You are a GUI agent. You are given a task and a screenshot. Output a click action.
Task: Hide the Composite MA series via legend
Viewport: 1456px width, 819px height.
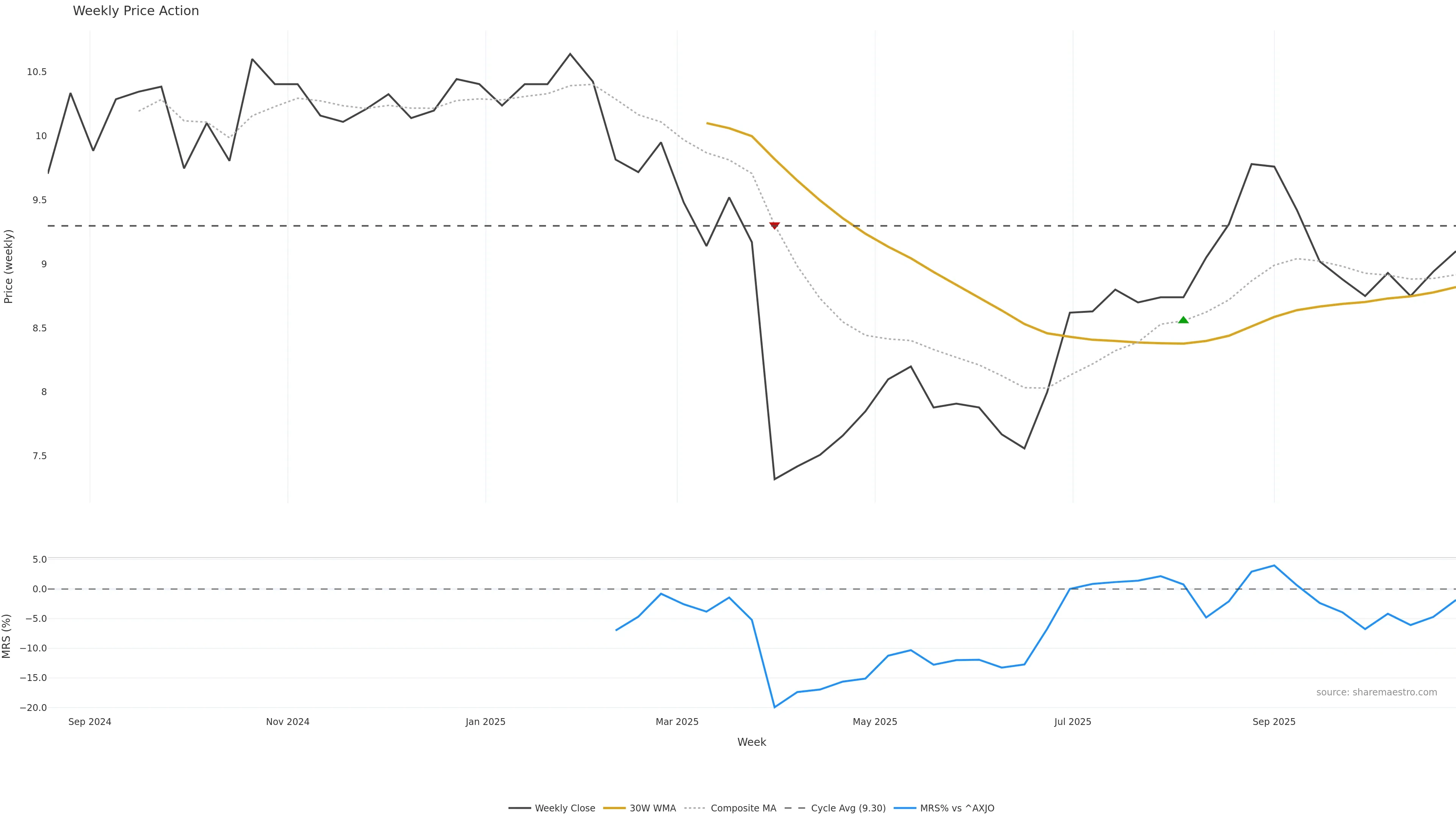pos(743,808)
